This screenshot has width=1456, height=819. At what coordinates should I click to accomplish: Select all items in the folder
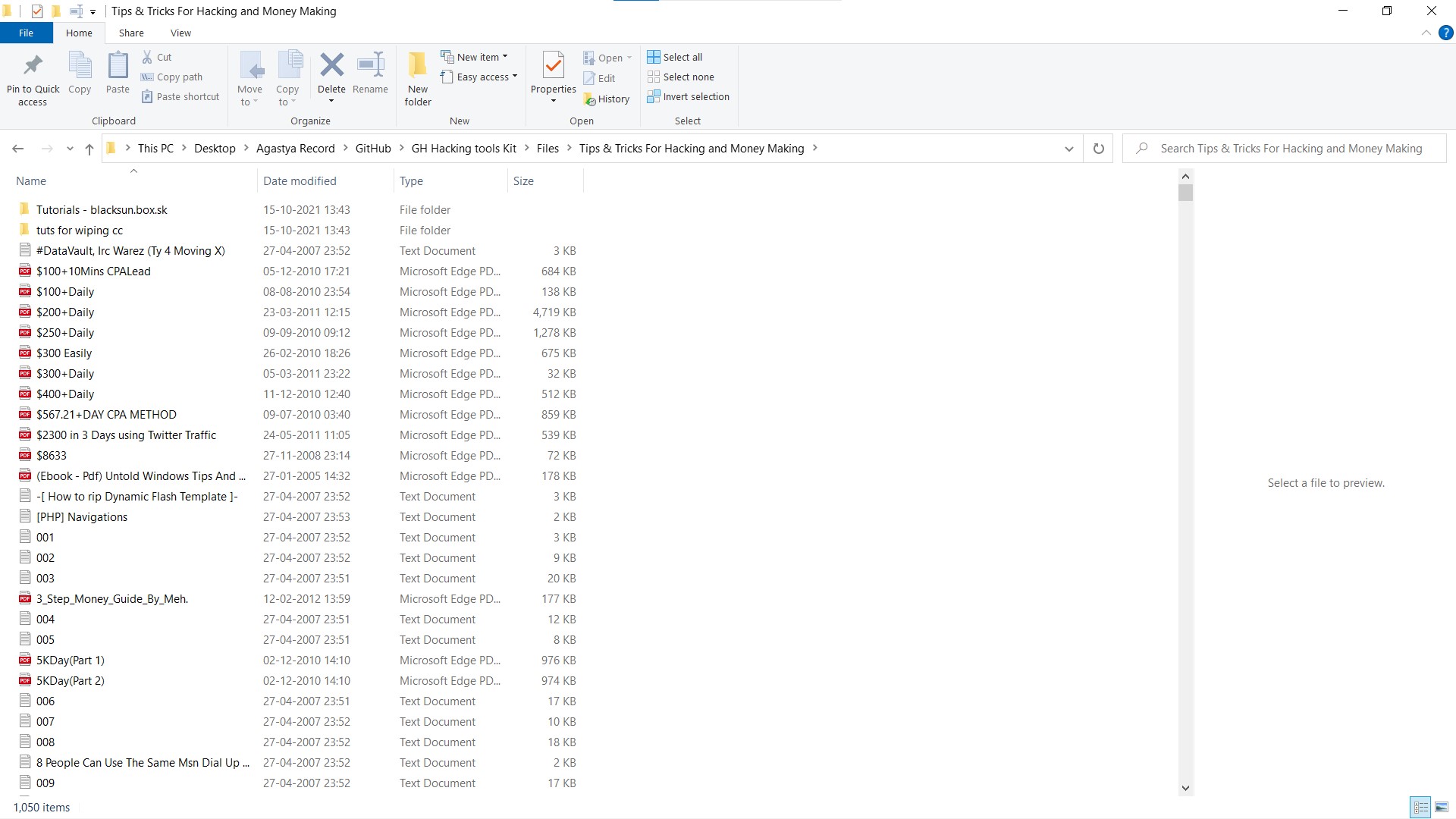(x=675, y=56)
